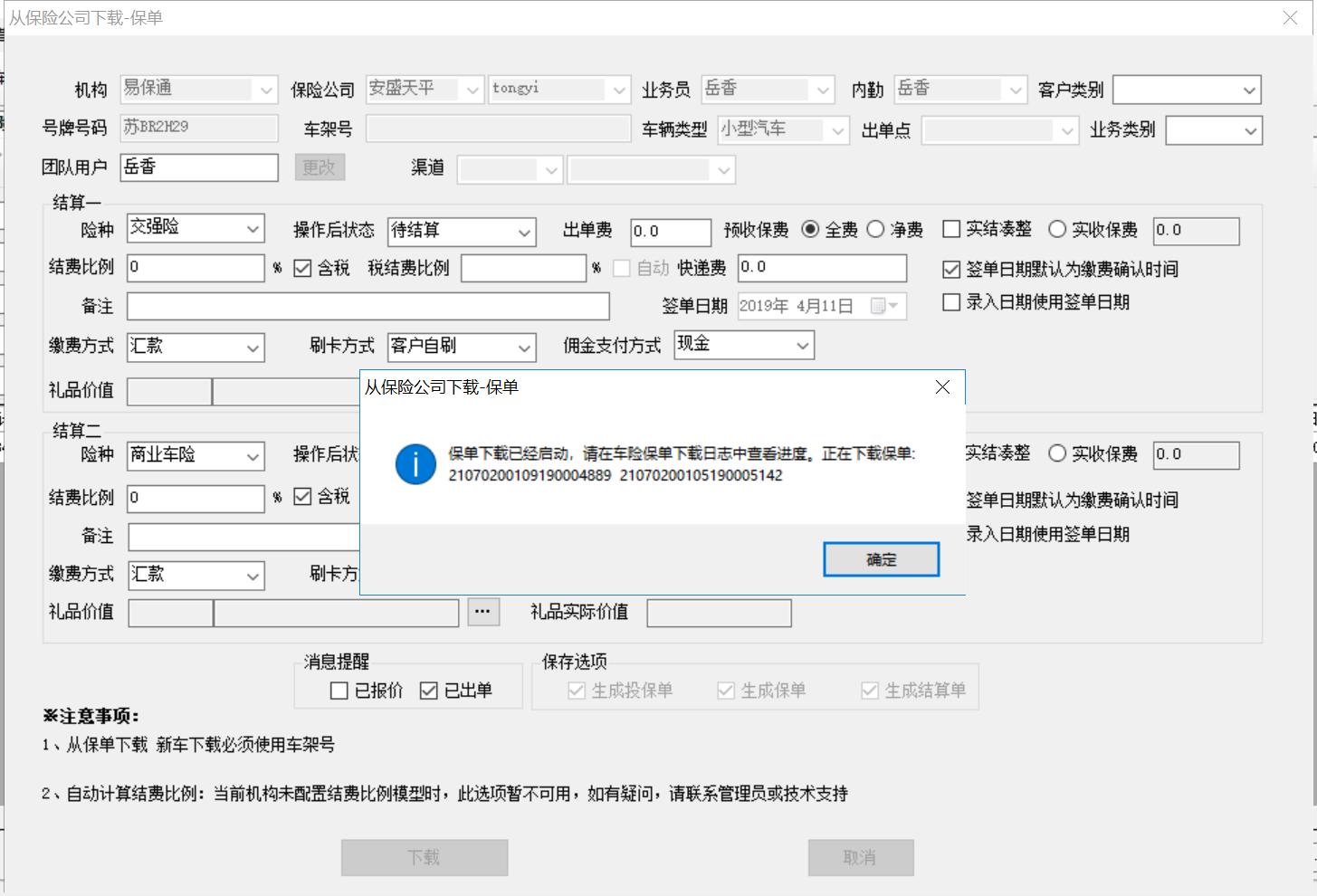The height and width of the screenshot is (896, 1317).
Task: Click the 车架号 input field
Action: click(x=498, y=129)
